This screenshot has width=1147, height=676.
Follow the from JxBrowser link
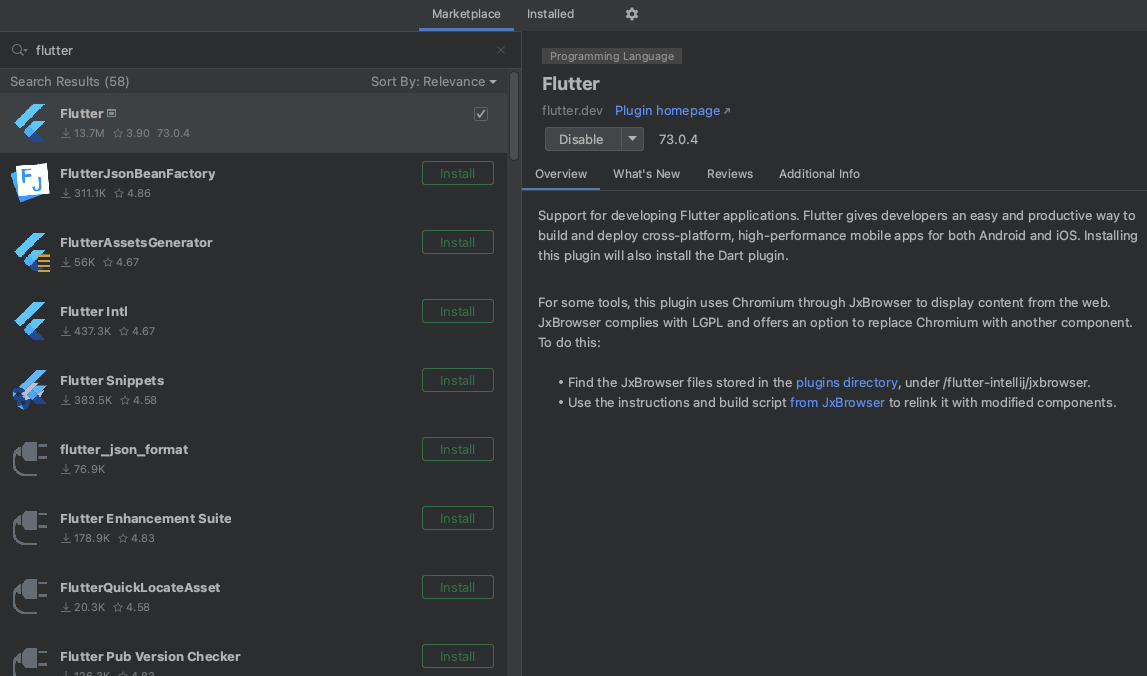pos(838,402)
